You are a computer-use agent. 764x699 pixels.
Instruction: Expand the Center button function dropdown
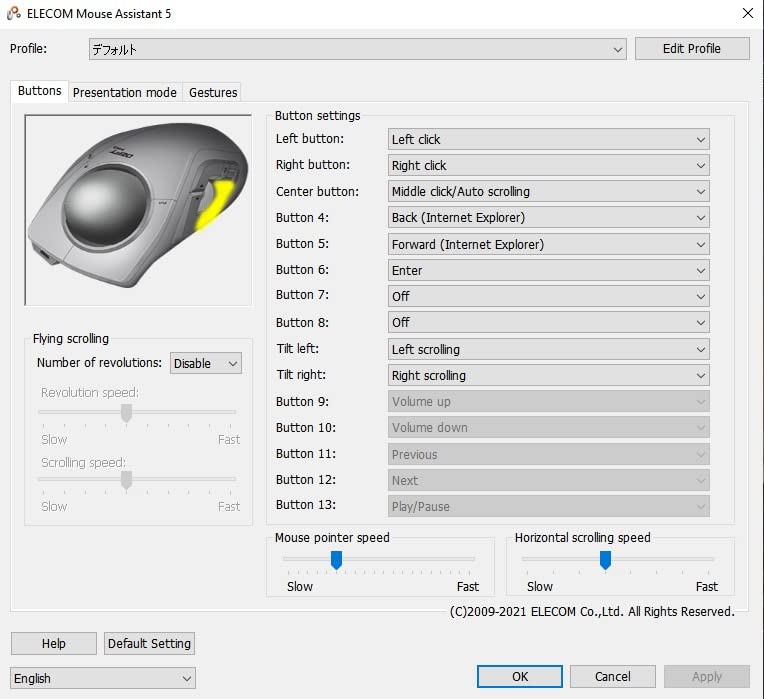click(x=549, y=191)
